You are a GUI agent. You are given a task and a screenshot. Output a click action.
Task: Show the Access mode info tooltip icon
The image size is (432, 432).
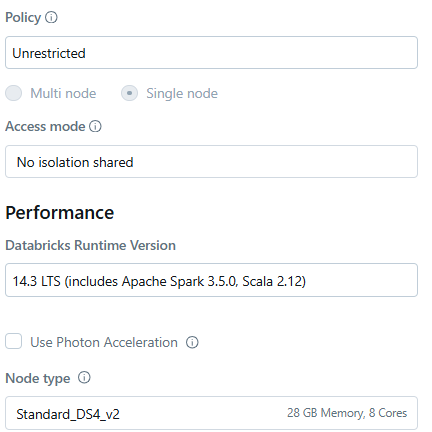95,126
